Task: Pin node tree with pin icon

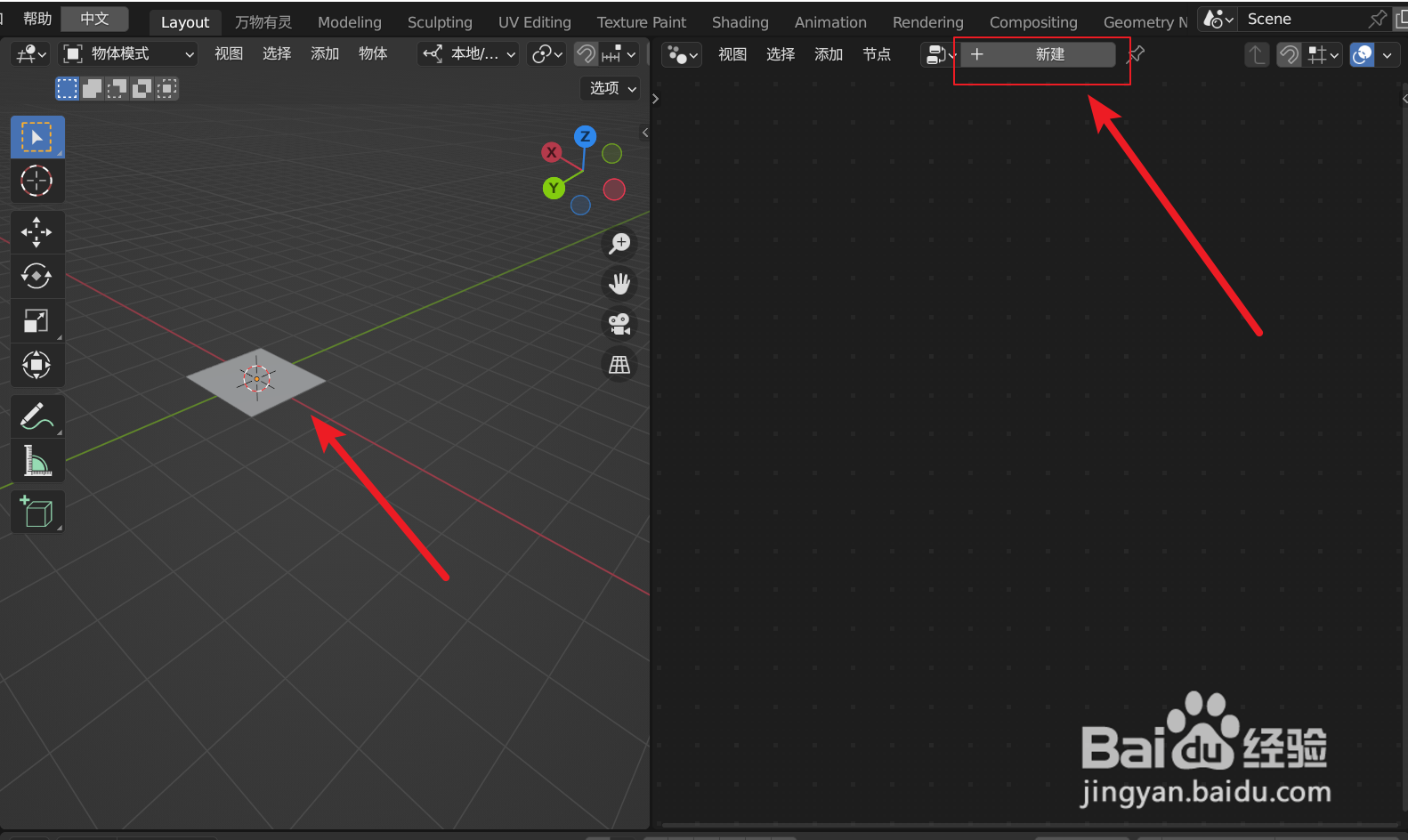Action: pos(1136,54)
